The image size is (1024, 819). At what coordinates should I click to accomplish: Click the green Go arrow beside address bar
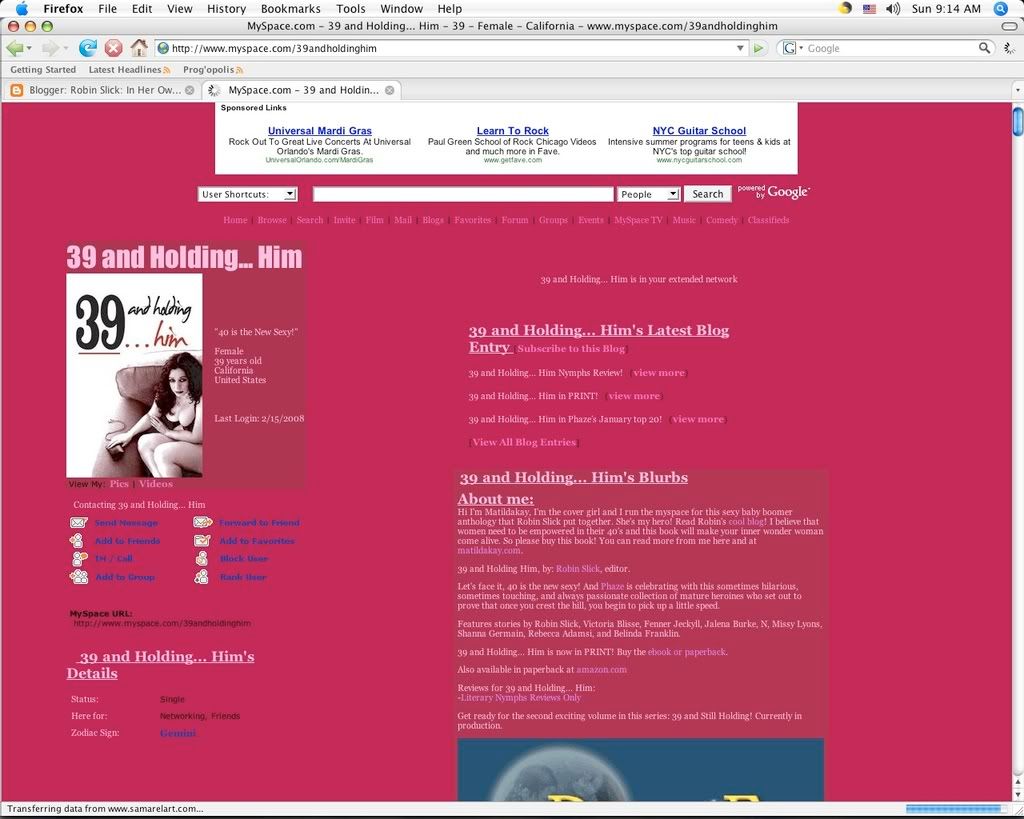pos(758,48)
